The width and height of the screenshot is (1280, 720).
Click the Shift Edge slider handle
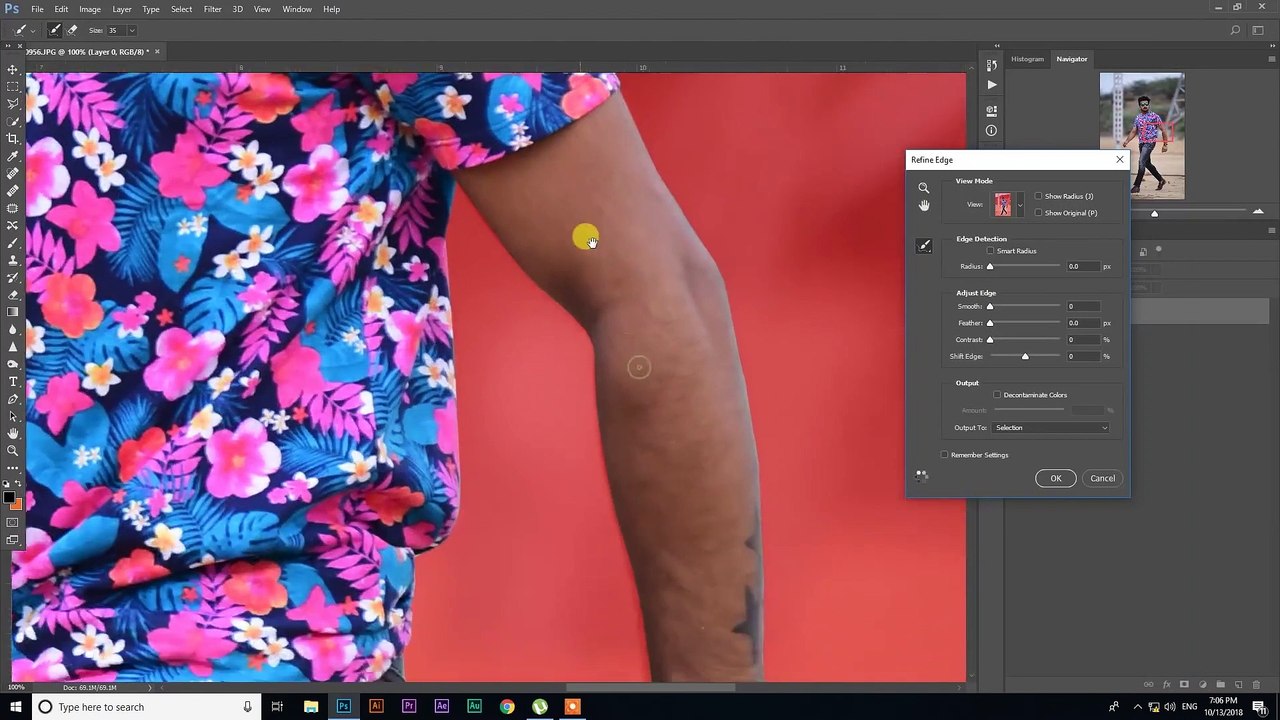(1025, 357)
